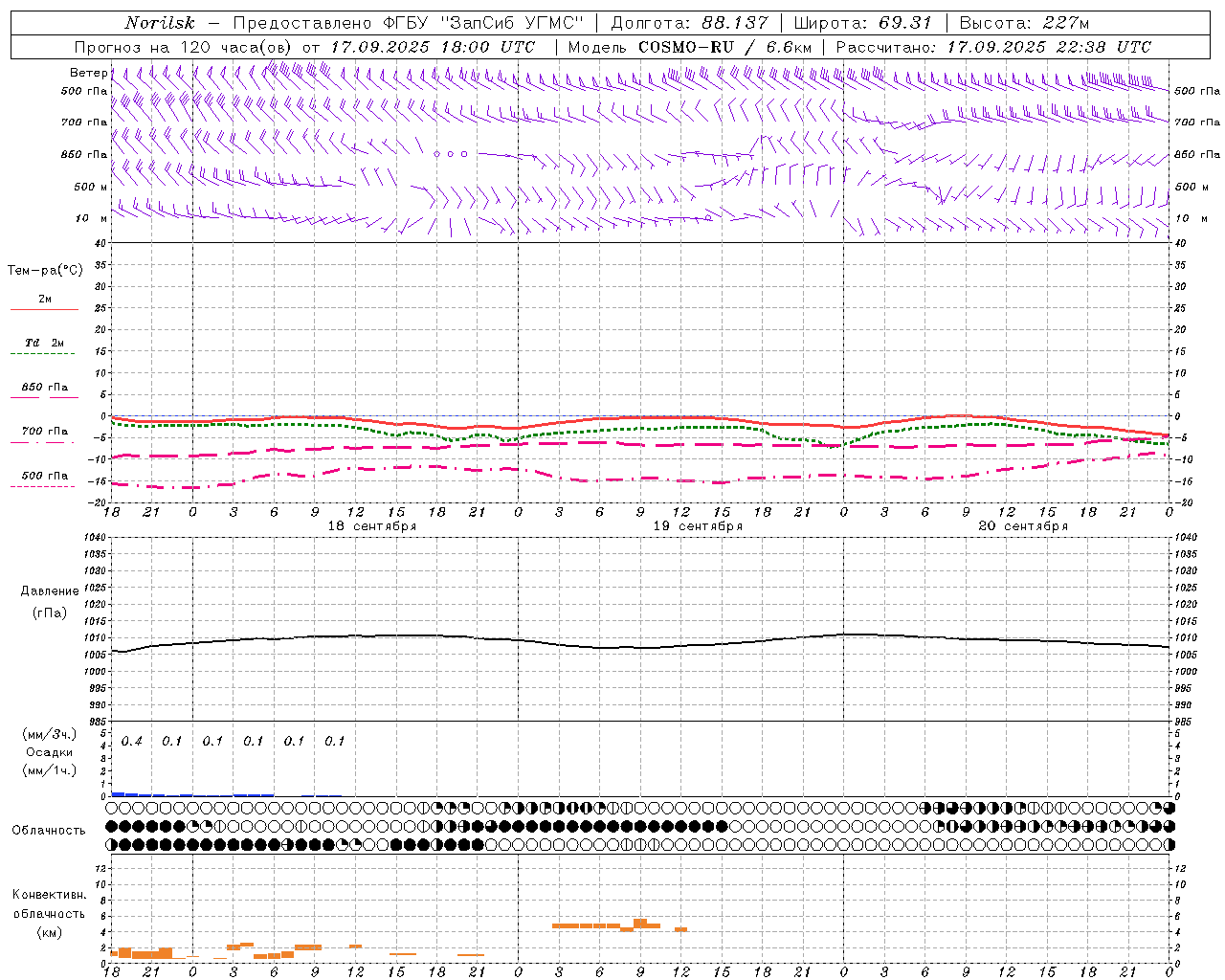The height and width of the screenshot is (980, 1225).
Task: Click the "0.4" precipitation amount value
Action: coord(132,741)
